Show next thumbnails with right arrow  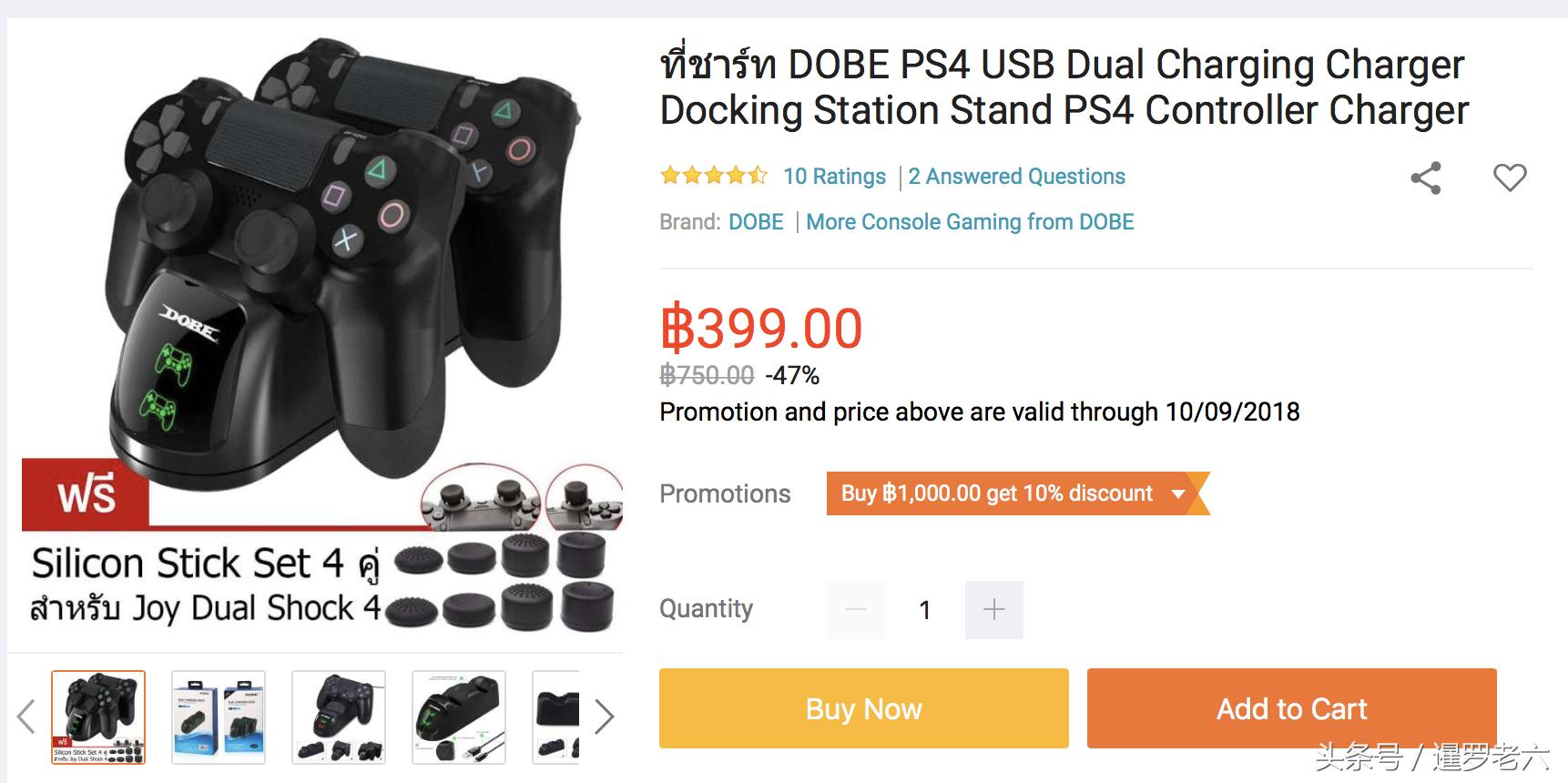604,717
